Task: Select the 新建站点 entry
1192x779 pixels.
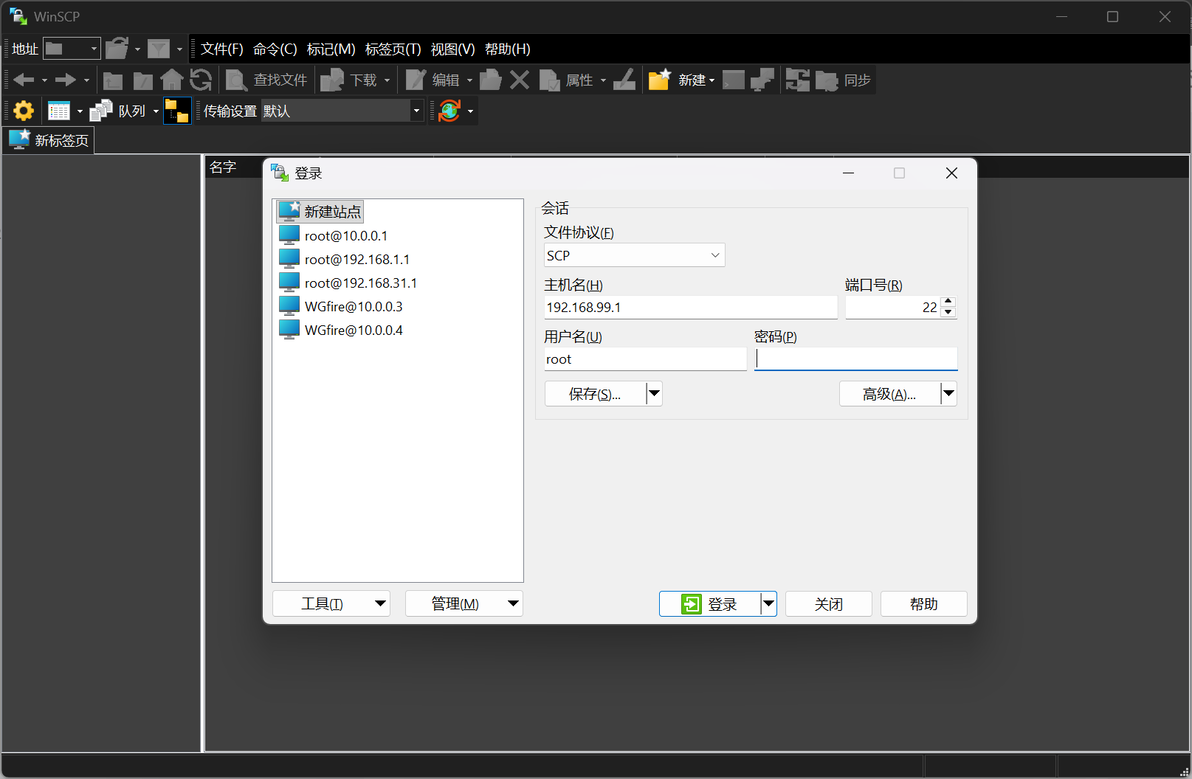Action: [320, 211]
